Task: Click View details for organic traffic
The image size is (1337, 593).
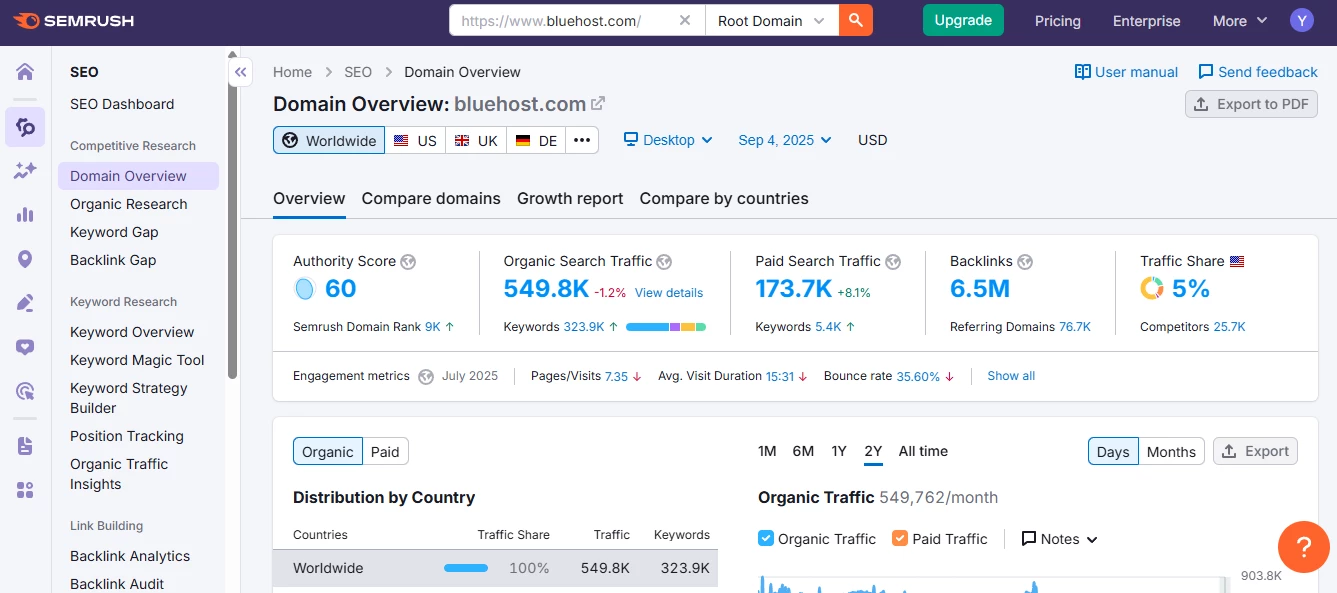Action: pyautogui.click(x=669, y=293)
